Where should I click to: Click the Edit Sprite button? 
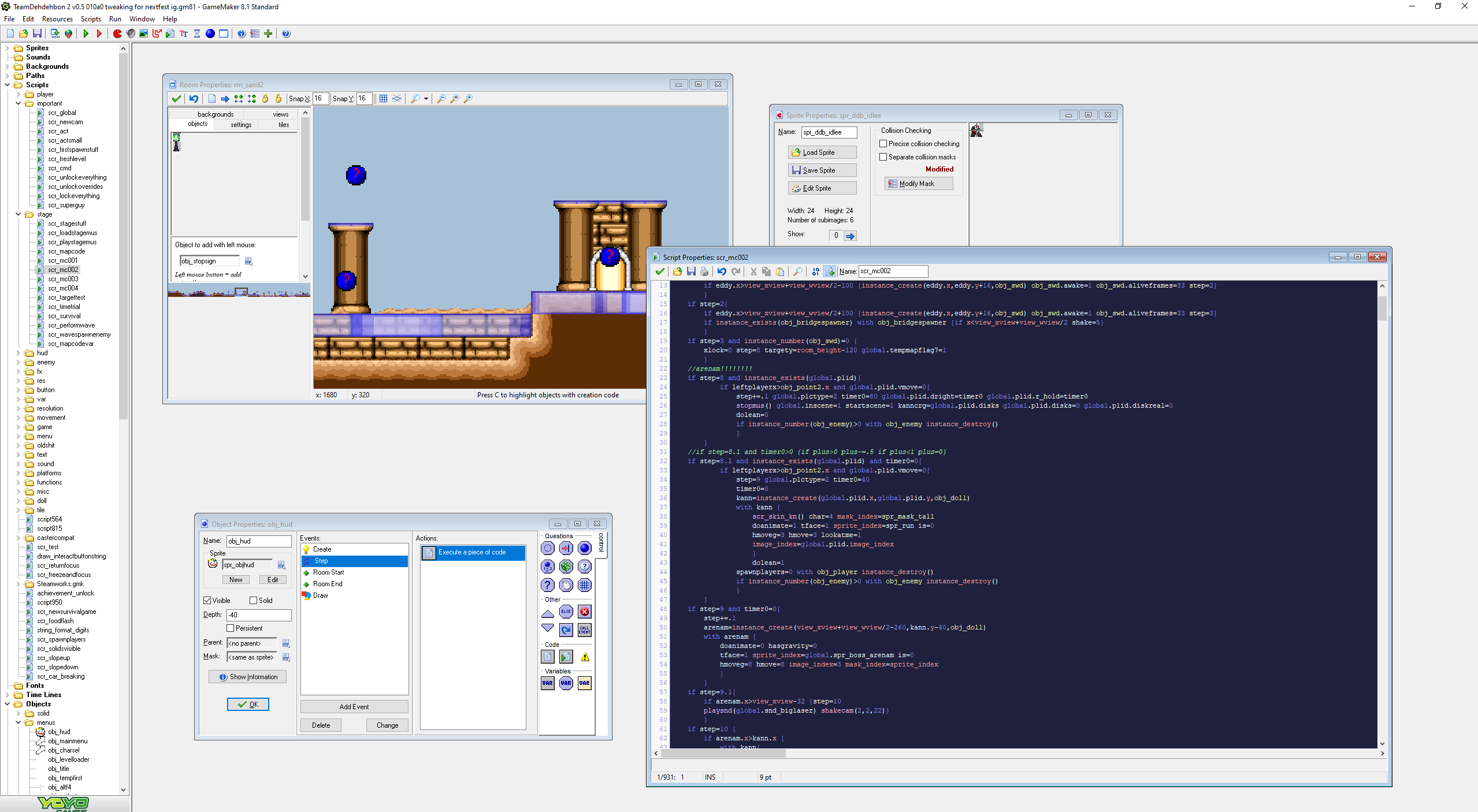[x=822, y=188]
